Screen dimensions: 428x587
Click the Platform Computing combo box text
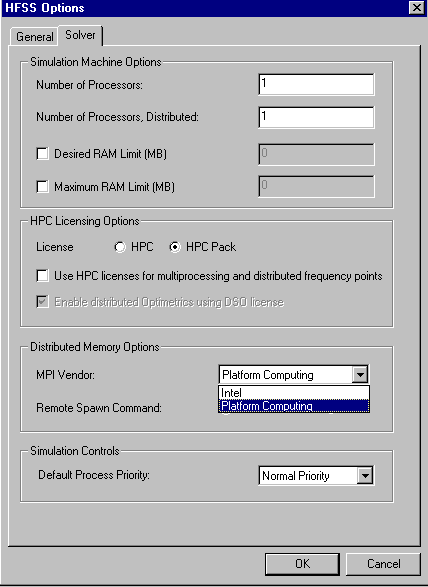(x=268, y=375)
